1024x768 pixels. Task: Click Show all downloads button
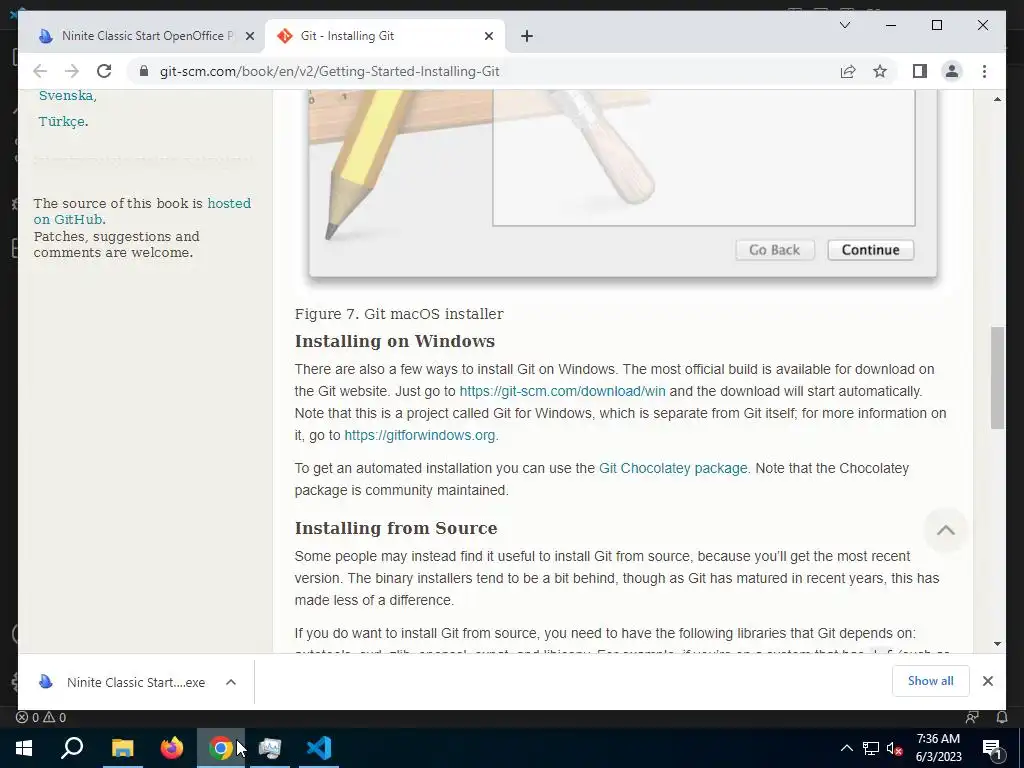931,681
